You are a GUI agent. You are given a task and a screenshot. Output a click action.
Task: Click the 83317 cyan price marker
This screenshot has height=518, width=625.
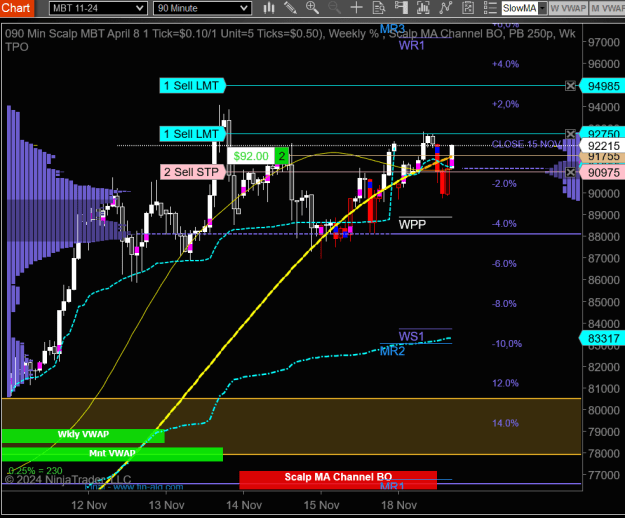click(602, 339)
